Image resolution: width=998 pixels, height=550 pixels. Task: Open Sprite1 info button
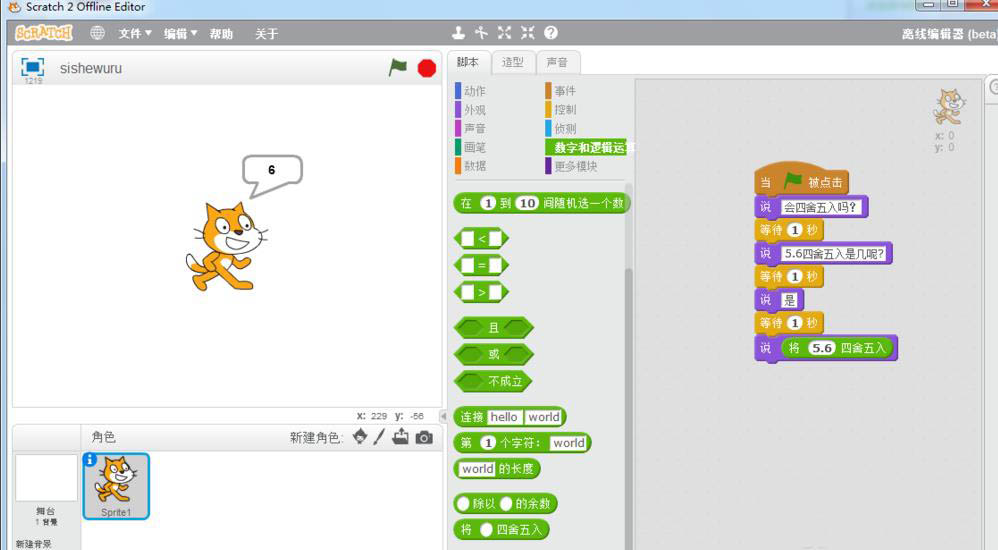(x=90, y=460)
